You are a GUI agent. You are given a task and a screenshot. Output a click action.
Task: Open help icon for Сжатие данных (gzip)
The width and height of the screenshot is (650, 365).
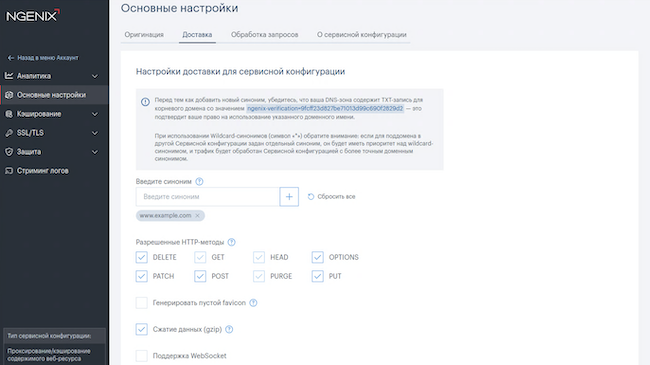[x=229, y=329]
